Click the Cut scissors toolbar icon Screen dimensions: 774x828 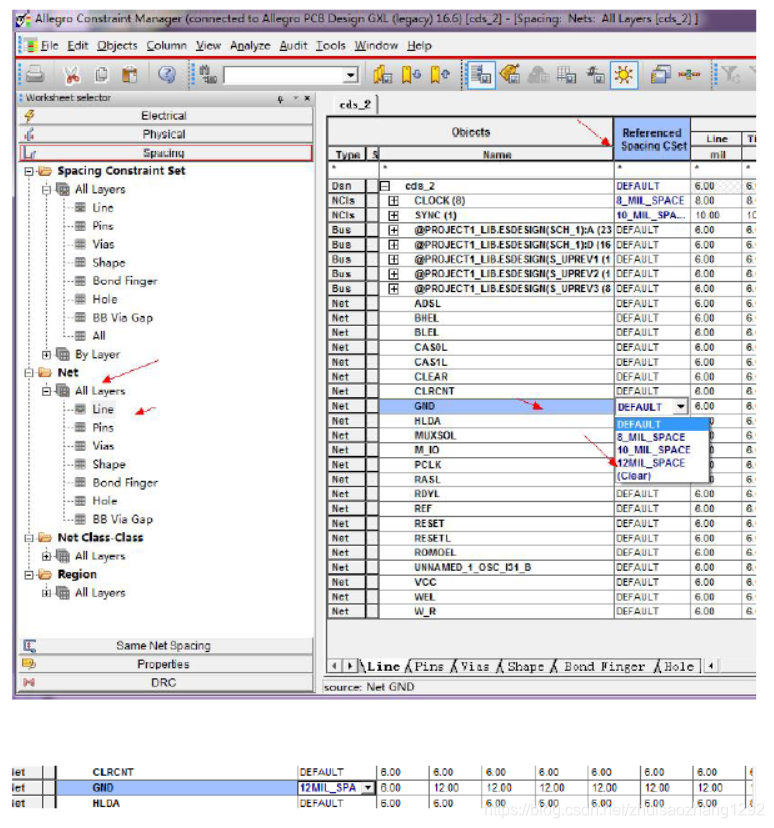pos(72,74)
